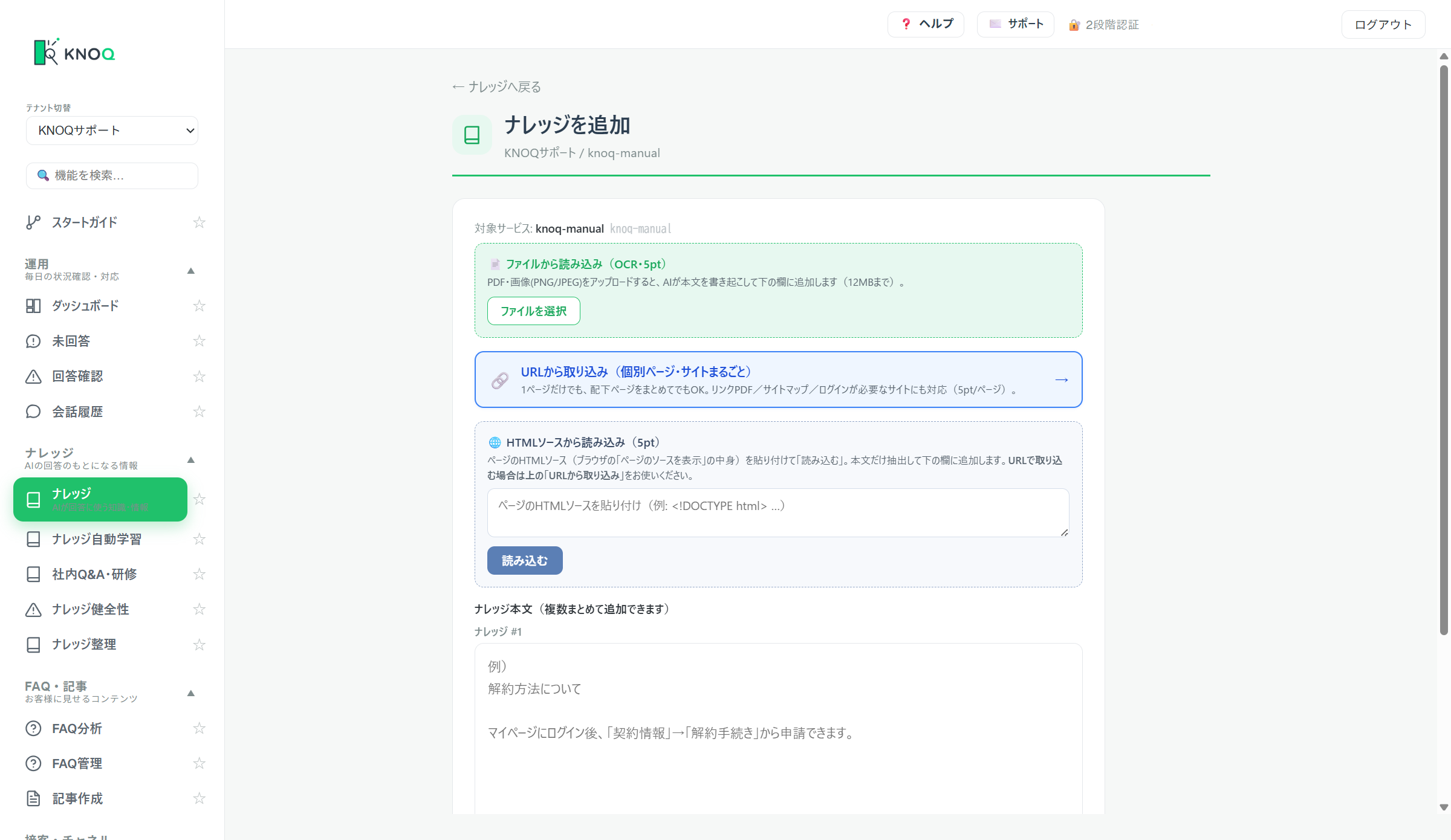Click the 回答確認 warning triangle icon
This screenshot has height=840, width=1451.
33,376
